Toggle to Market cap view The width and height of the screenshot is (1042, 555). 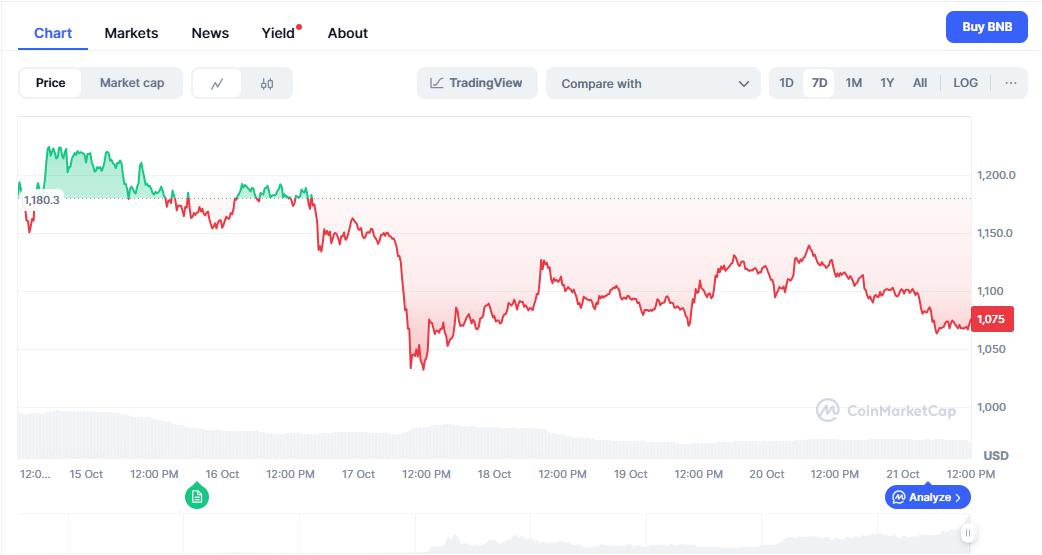132,83
